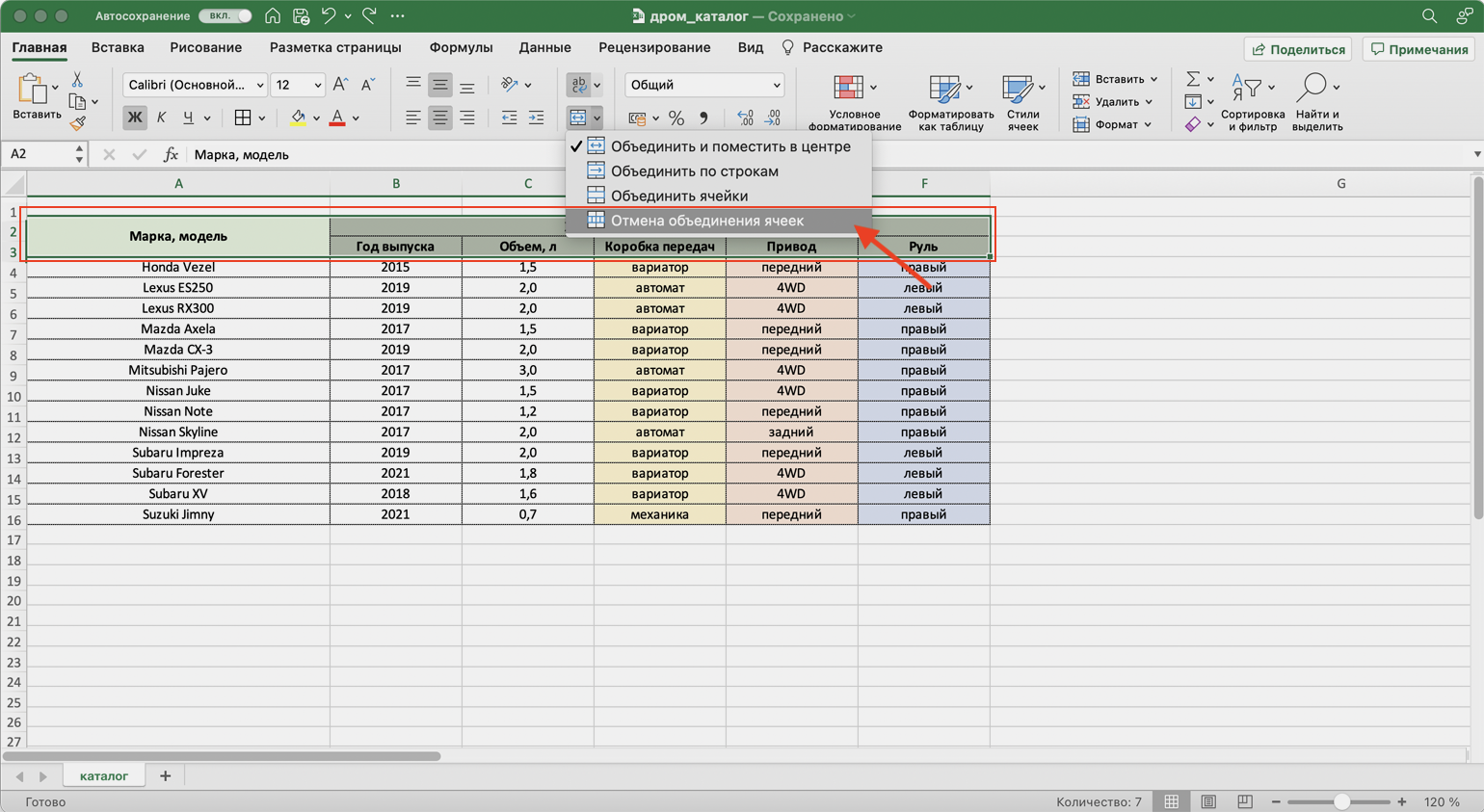Toggle center horizontal alignment

pyautogui.click(x=439, y=118)
